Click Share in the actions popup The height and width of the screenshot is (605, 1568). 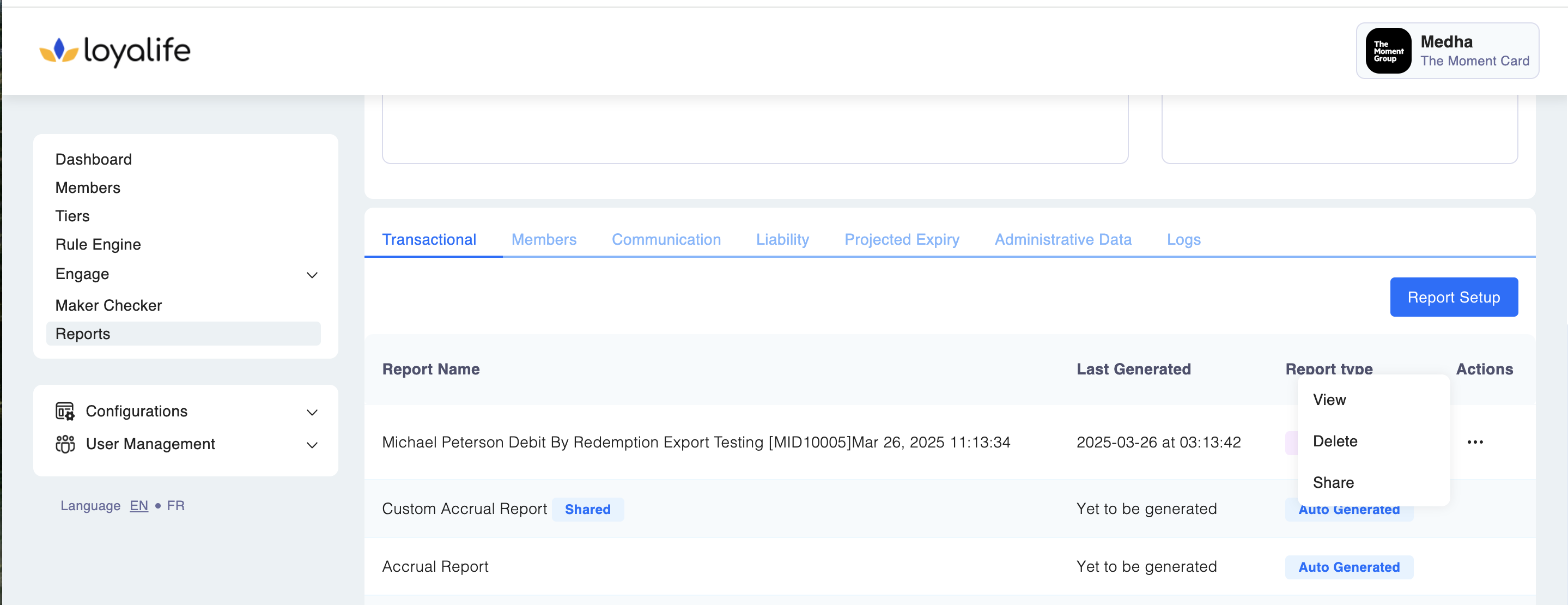1333,482
